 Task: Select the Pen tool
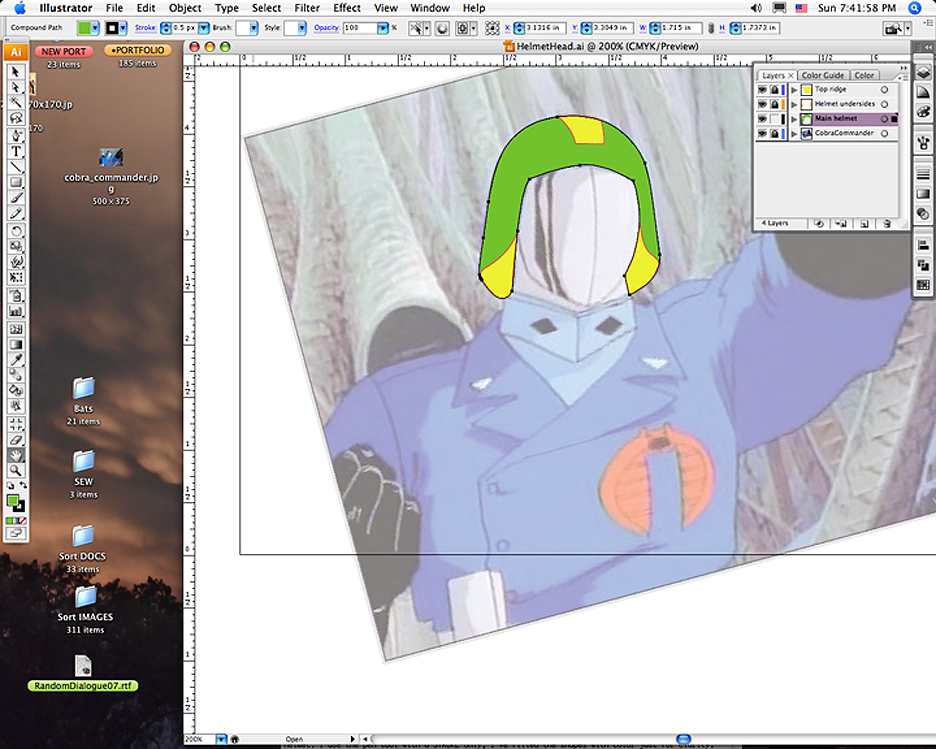(16, 135)
